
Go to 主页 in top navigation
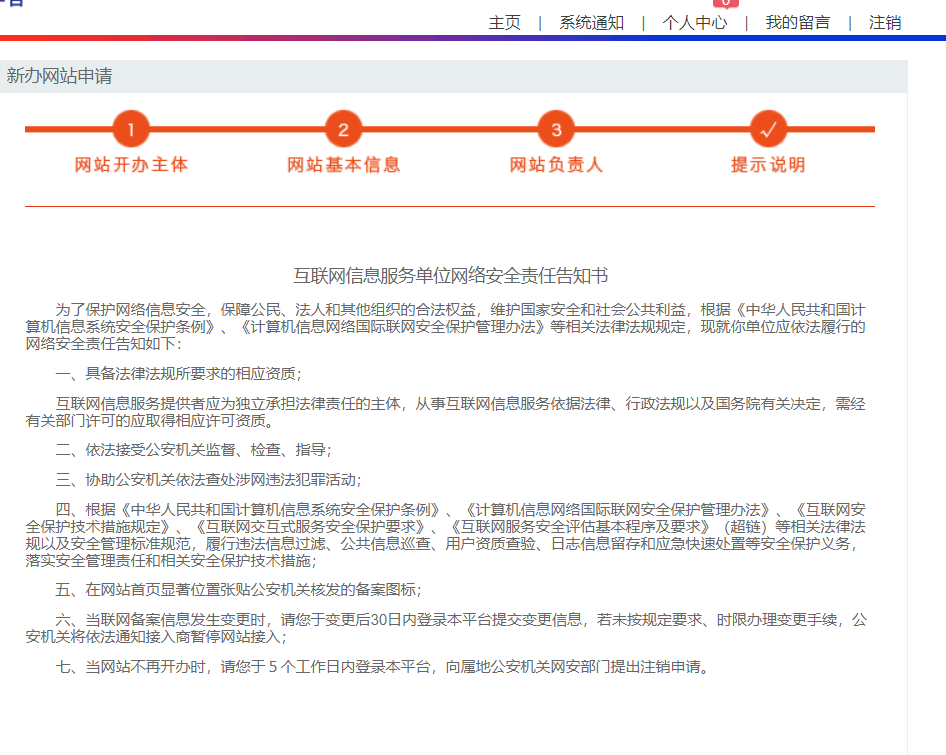[504, 22]
